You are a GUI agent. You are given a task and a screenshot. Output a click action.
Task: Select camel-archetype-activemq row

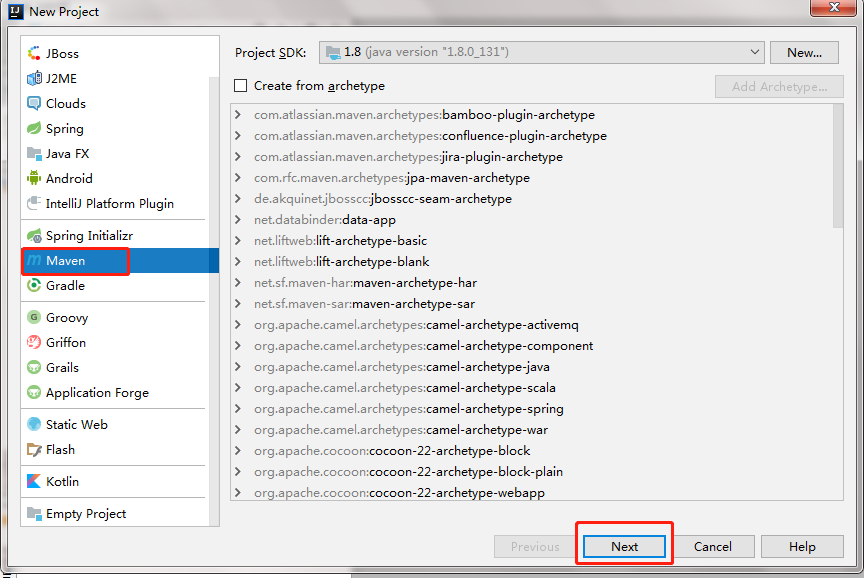[x=532, y=325]
